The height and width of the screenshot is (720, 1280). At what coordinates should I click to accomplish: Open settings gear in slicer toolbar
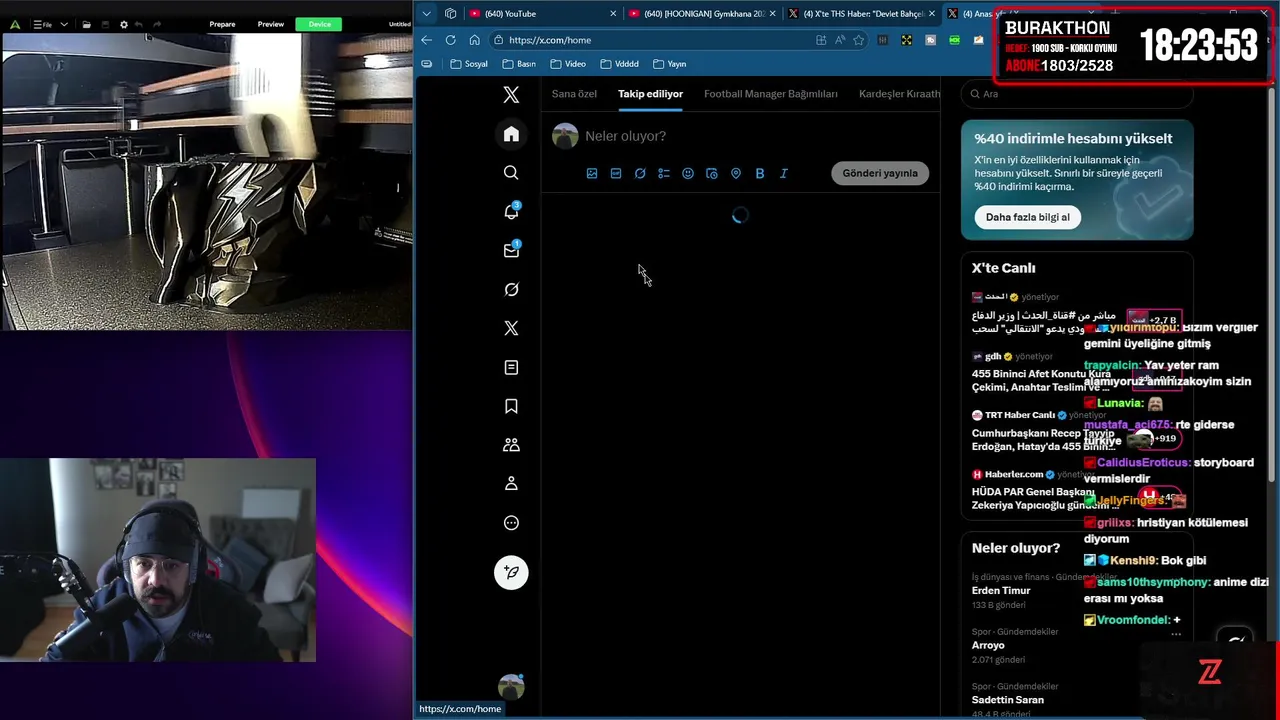[x=124, y=24]
